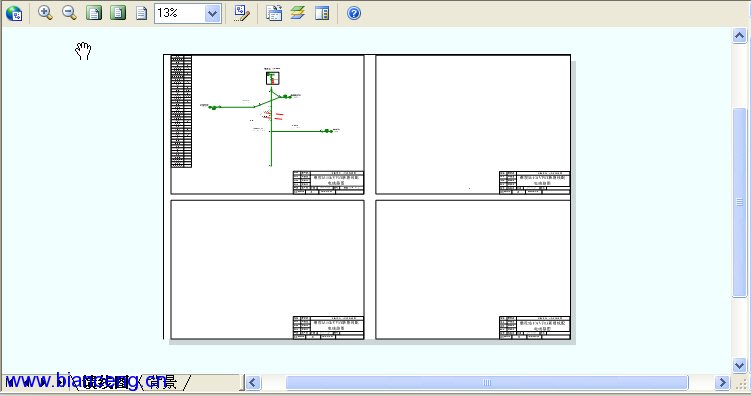Open the shape properties pencil icon

tap(241, 13)
